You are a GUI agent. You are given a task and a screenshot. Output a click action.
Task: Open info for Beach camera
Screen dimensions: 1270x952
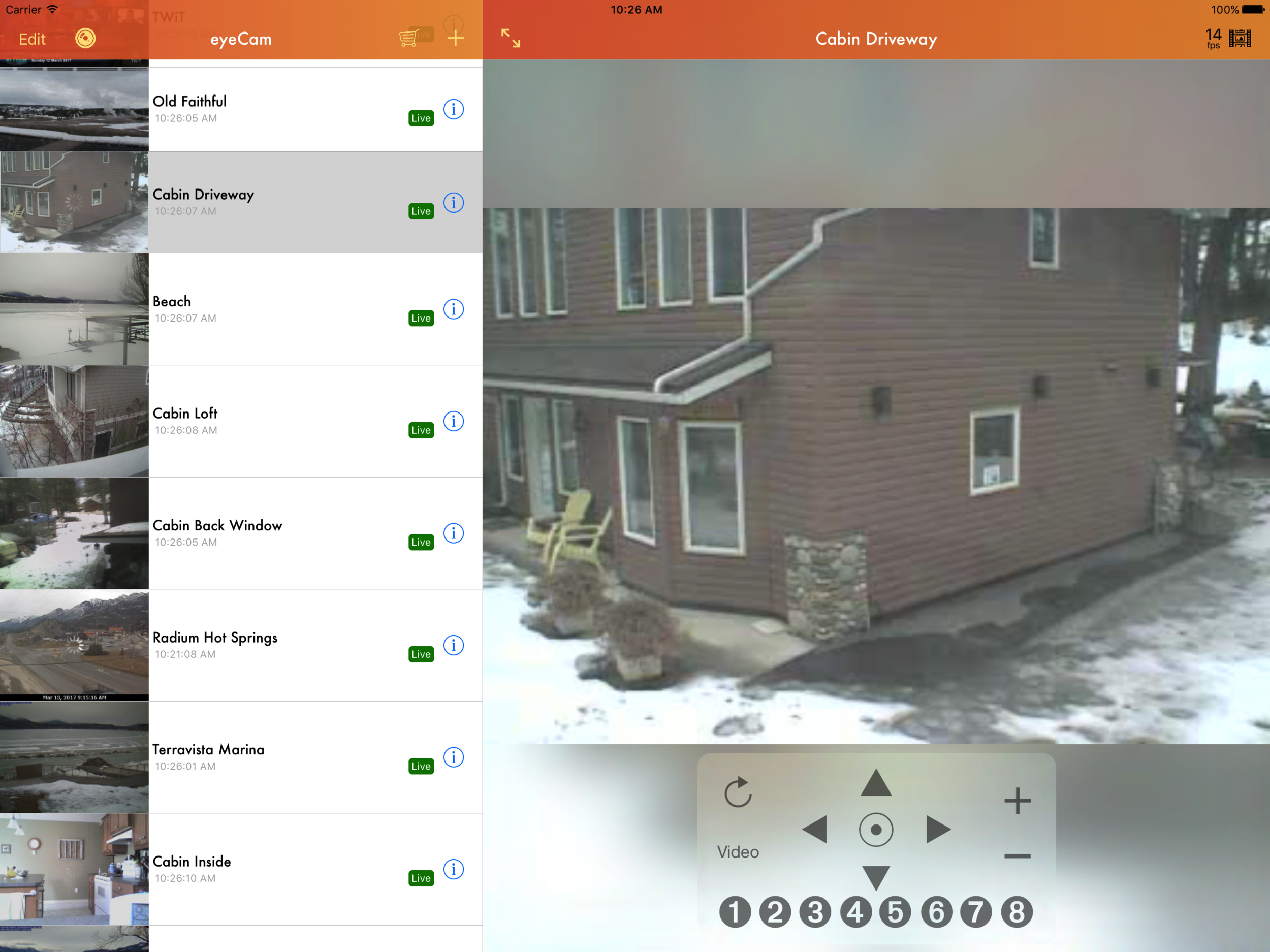coord(454,309)
